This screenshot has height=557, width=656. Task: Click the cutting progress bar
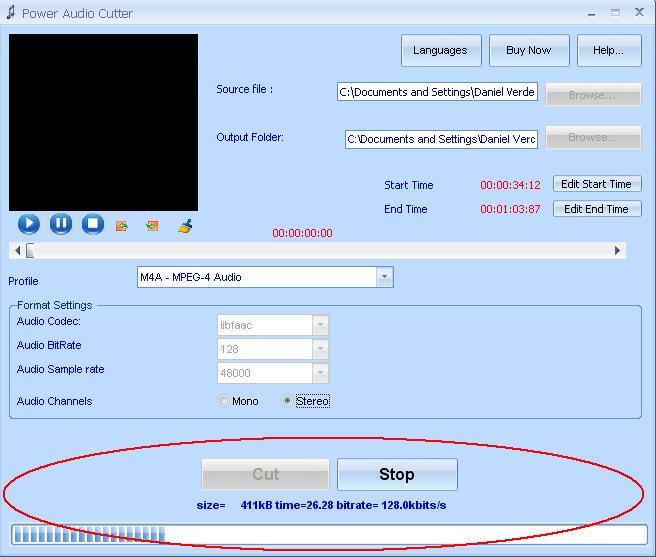point(330,534)
